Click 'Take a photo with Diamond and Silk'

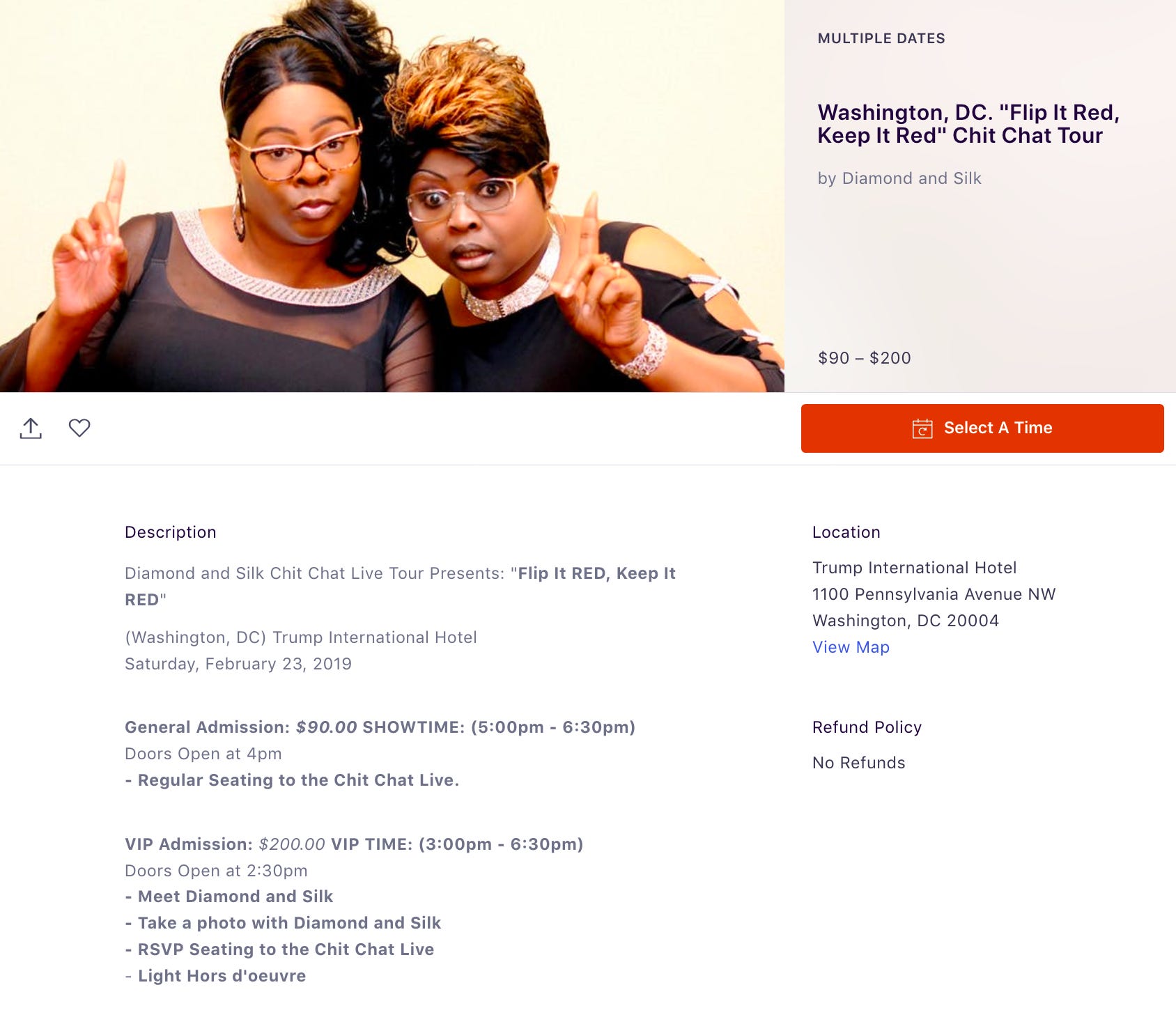click(289, 923)
